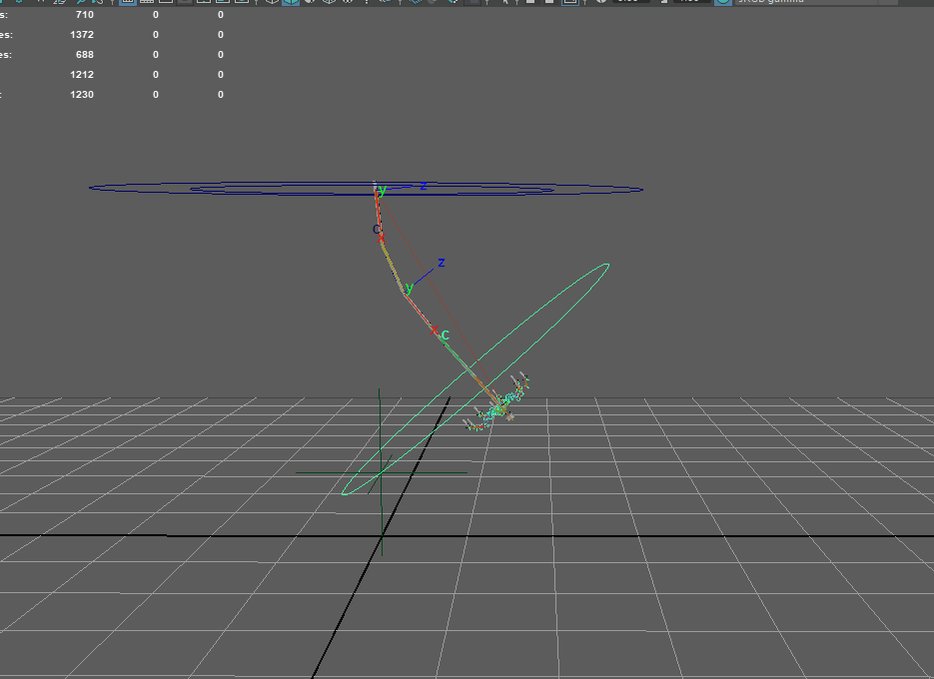Click the polygon count value 1212
934x679 pixels.
(x=82, y=74)
